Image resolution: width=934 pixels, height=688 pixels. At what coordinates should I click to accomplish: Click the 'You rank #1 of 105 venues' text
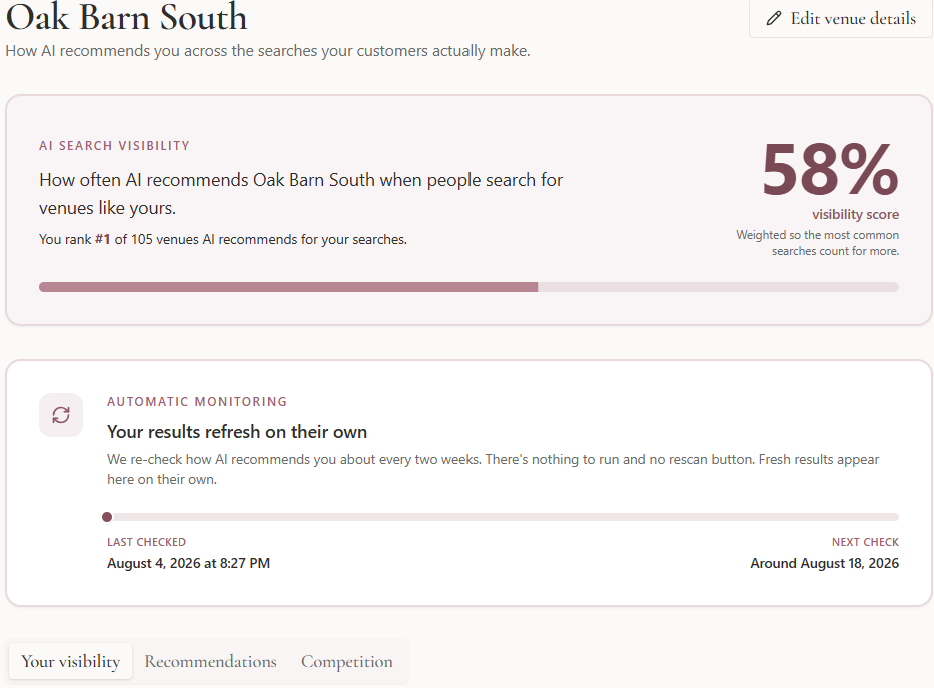coord(223,239)
